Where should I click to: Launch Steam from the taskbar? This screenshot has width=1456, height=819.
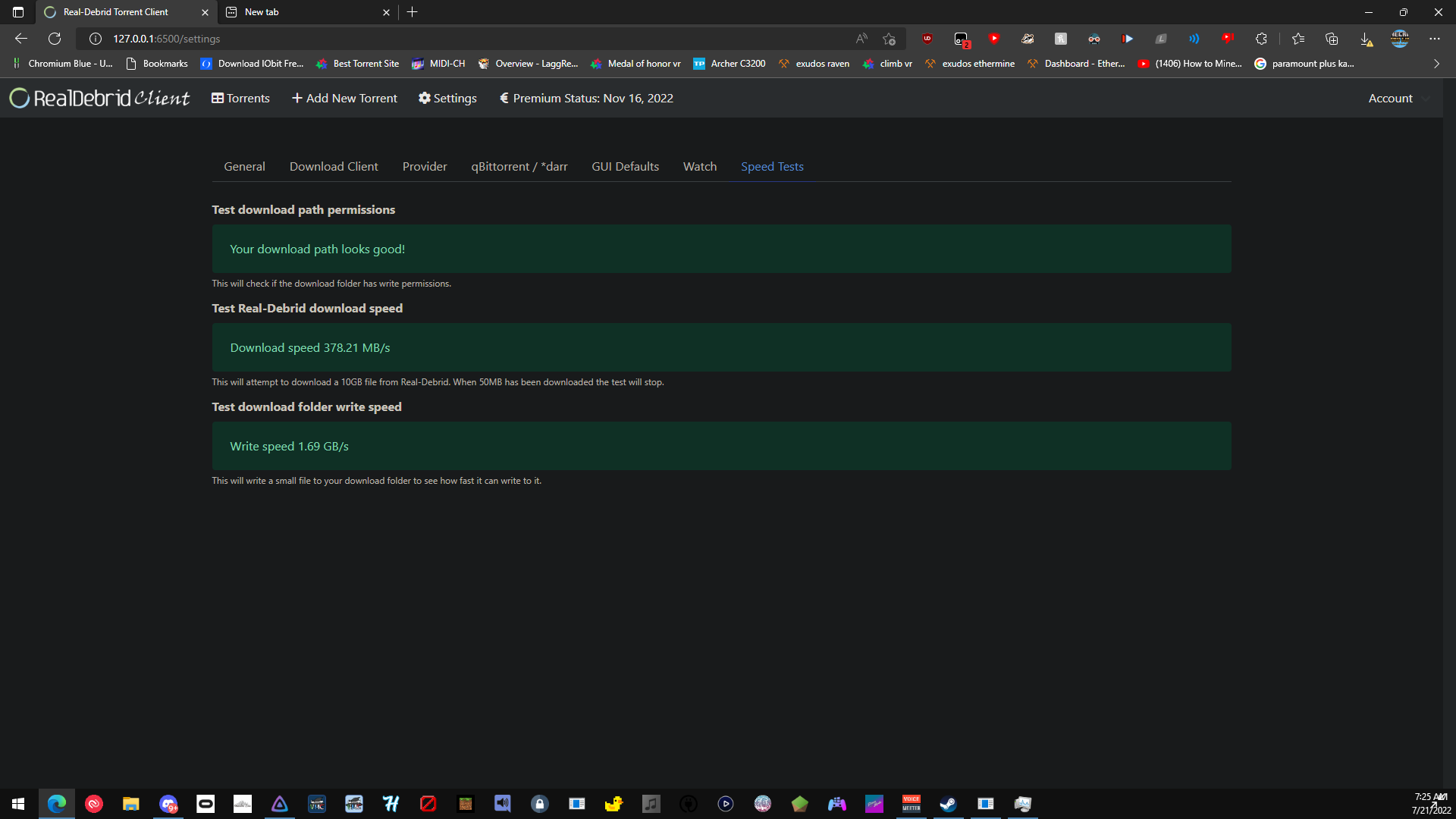coord(948,804)
